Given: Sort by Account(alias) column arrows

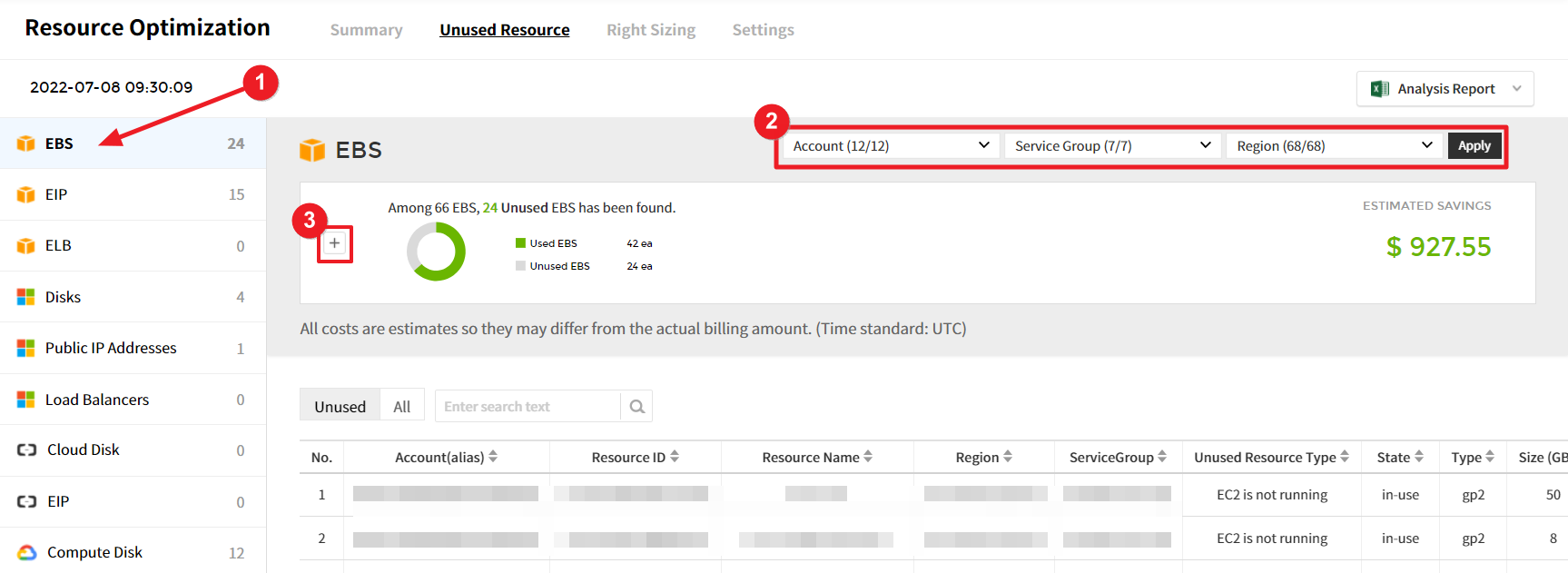Looking at the screenshot, I should tap(493, 457).
